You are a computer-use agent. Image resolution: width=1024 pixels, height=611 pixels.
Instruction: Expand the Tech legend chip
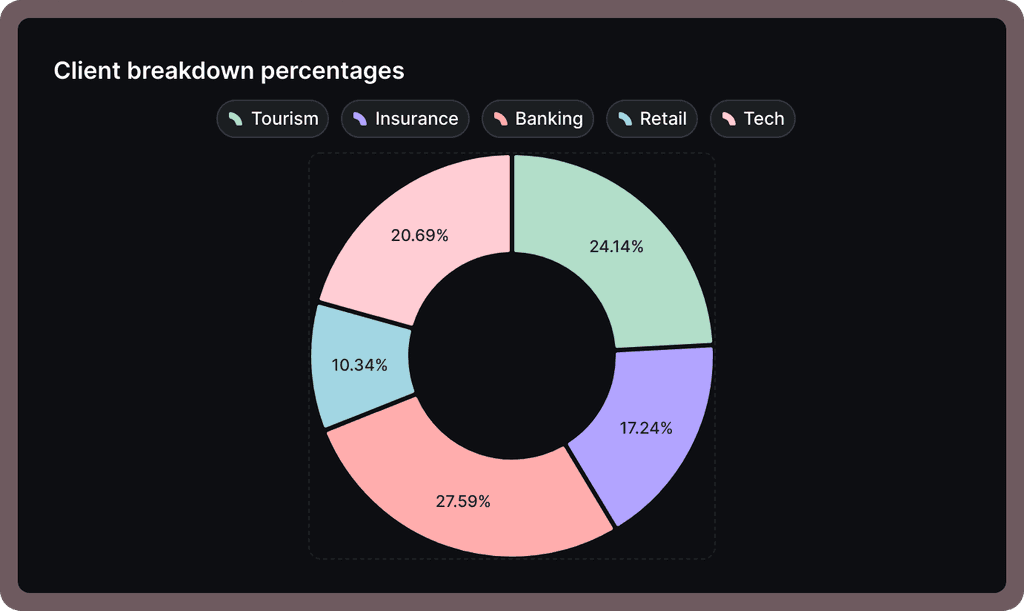click(x=752, y=118)
